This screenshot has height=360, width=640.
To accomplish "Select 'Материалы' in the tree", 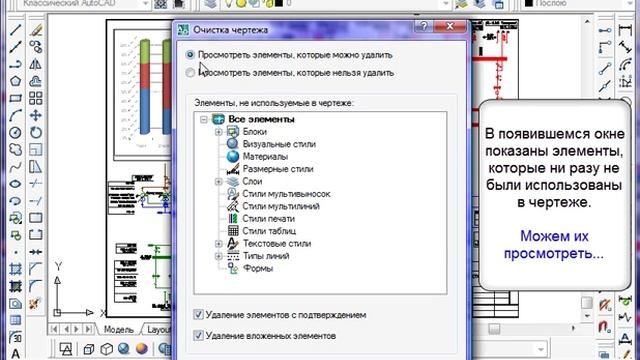I will 265,157.
